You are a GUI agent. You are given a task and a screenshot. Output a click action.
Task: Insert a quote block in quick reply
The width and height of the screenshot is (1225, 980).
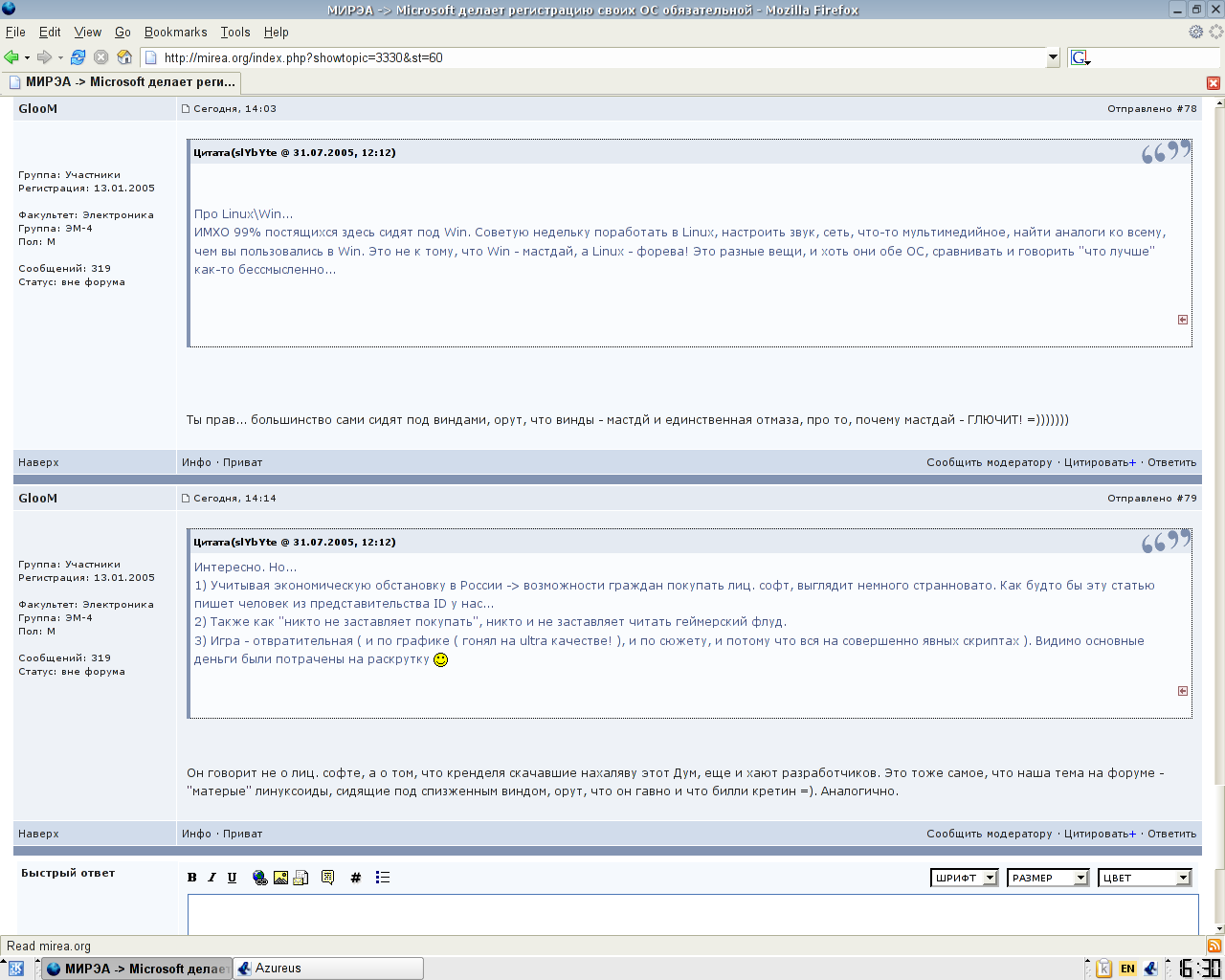click(x=327, y=877)
